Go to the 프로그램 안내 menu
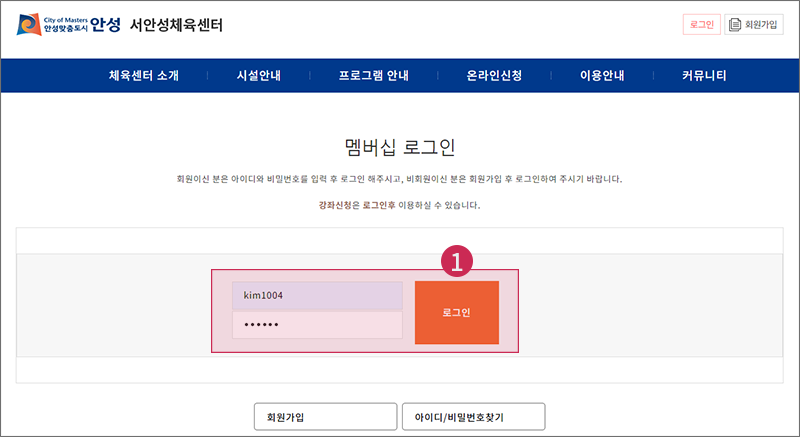 click(x=374, y=75)
